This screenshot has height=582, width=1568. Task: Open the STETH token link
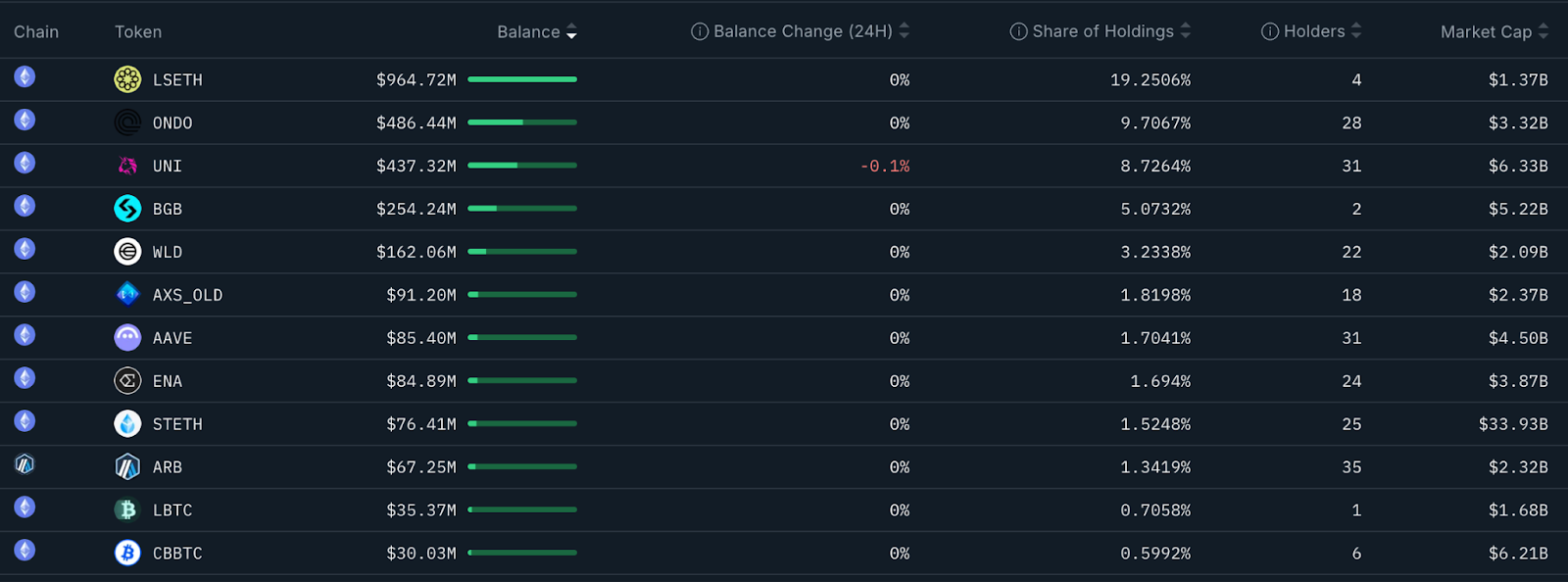click(177, 424)
